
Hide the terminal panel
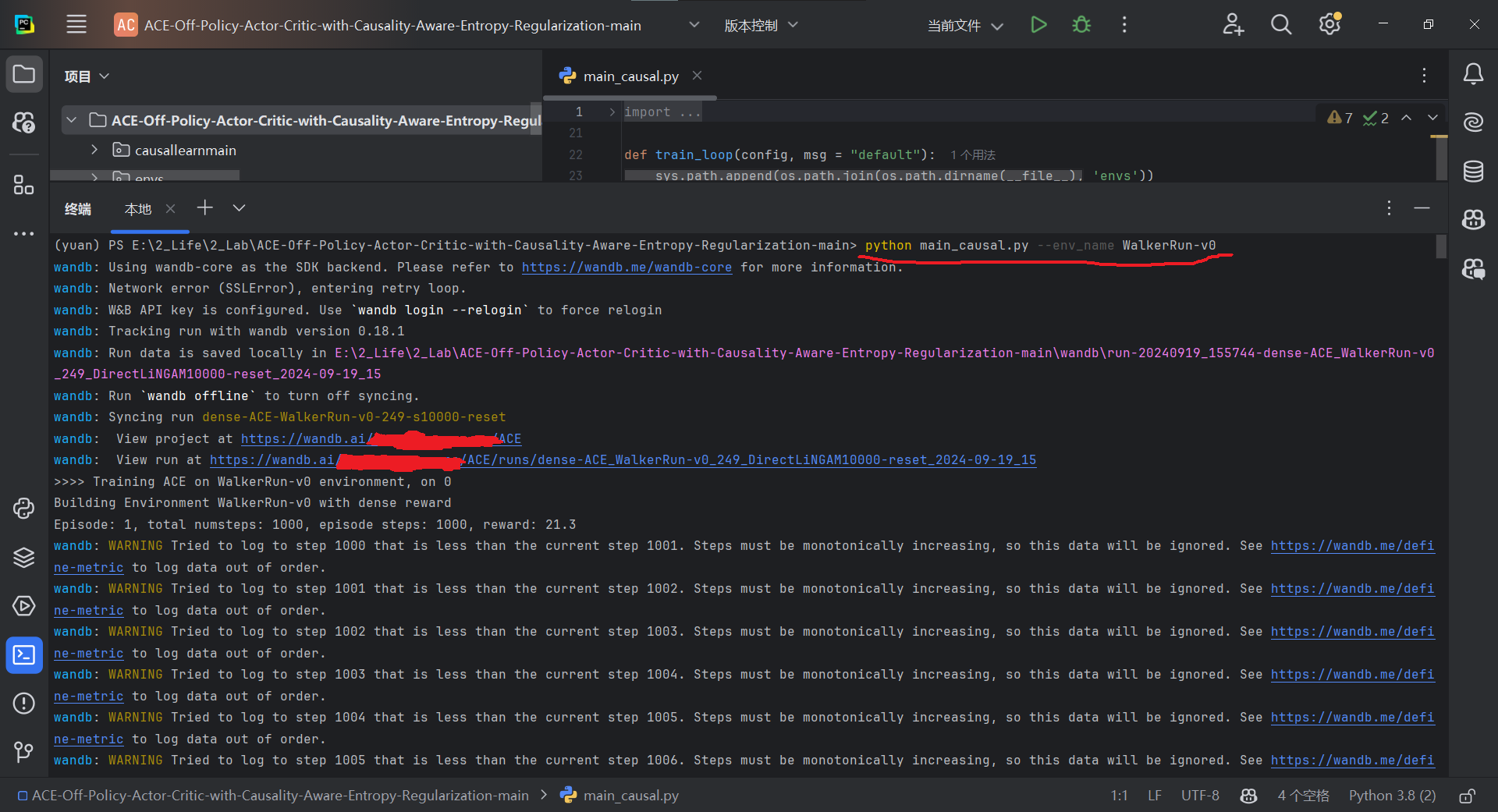(x=1422, y=208)
